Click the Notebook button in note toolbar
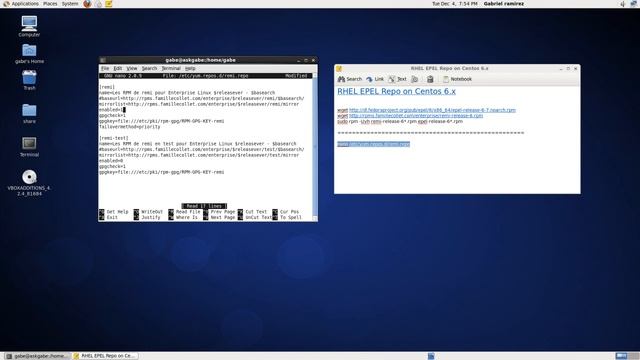Viewport: 640px width, 360px height. click(x=457, y=79)
